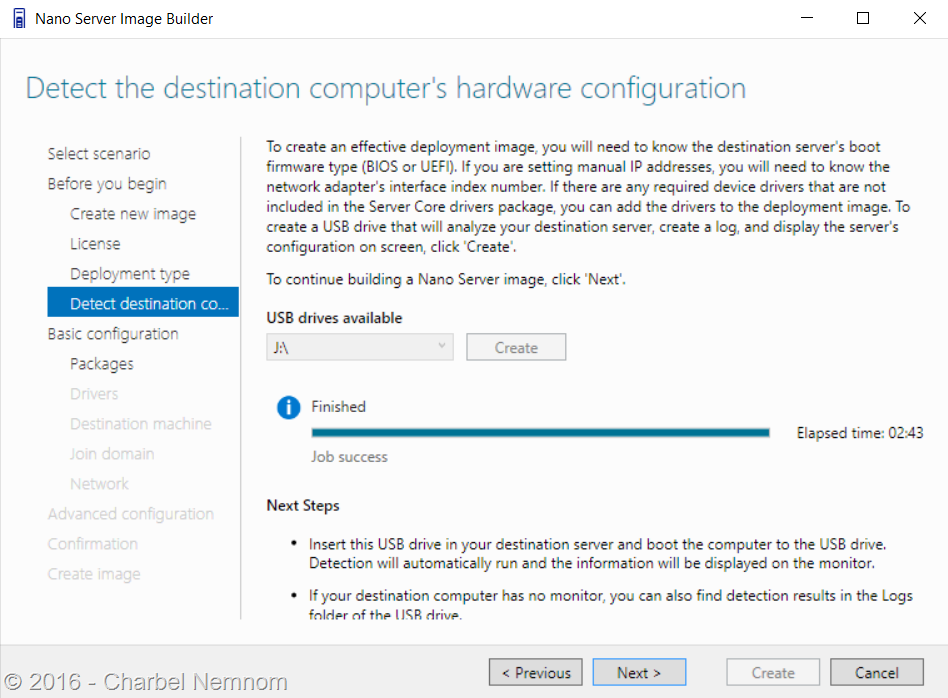
Task: Maximize the Nano Server Image Builder window
Action: click(863, 18)
